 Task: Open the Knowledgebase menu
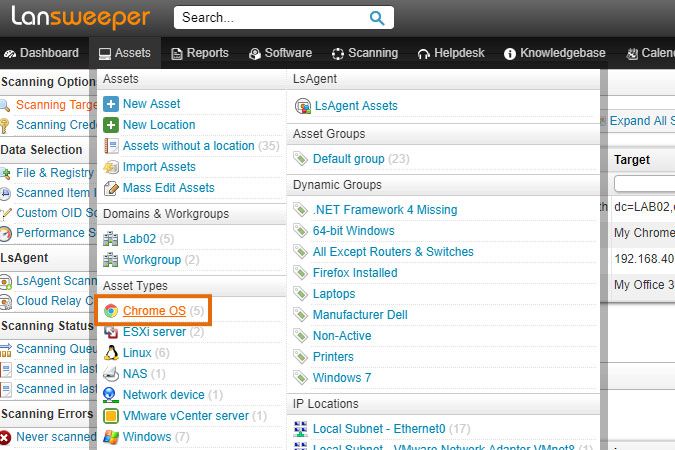tap(554, 53)
